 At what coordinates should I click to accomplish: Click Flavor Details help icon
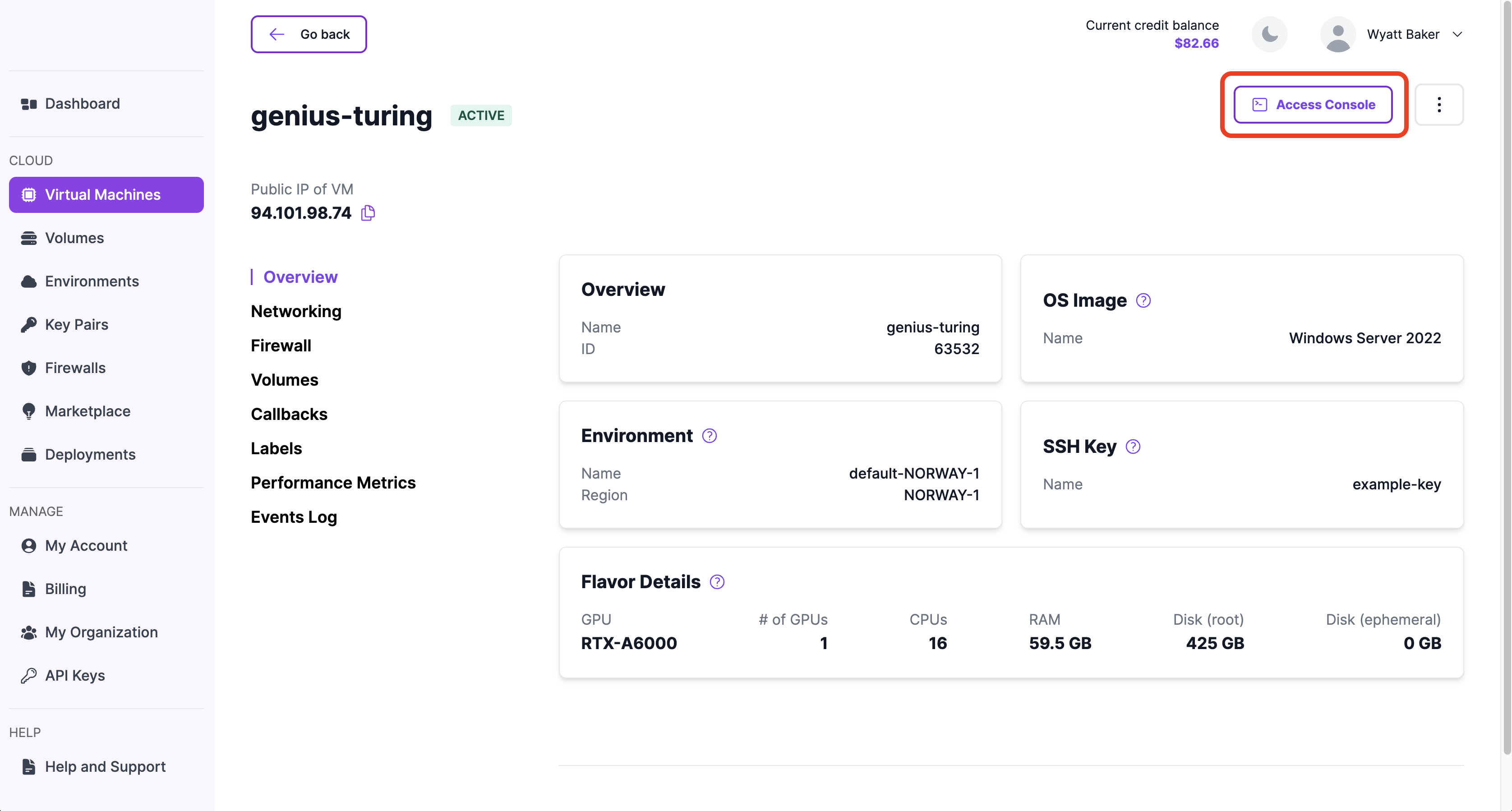pyautogui.click(x=717, y=581)
